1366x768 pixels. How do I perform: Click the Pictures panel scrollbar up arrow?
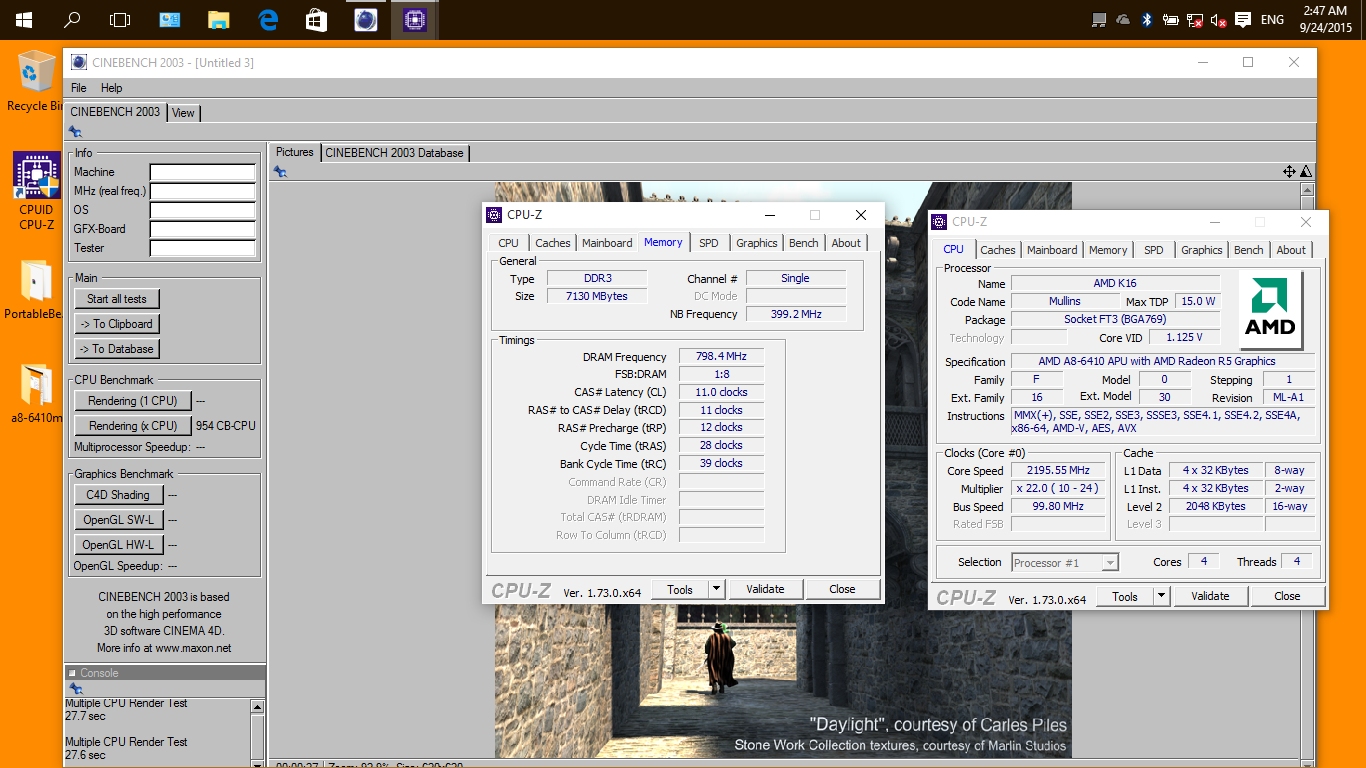click(x=1306, y=188)
